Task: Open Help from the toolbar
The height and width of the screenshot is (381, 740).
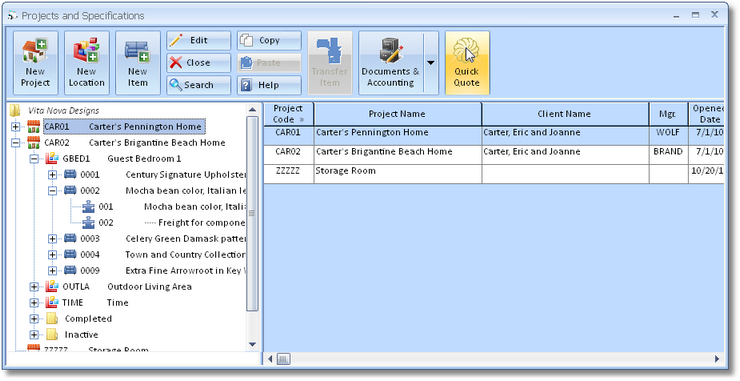Action: click(x=269, y=85)
